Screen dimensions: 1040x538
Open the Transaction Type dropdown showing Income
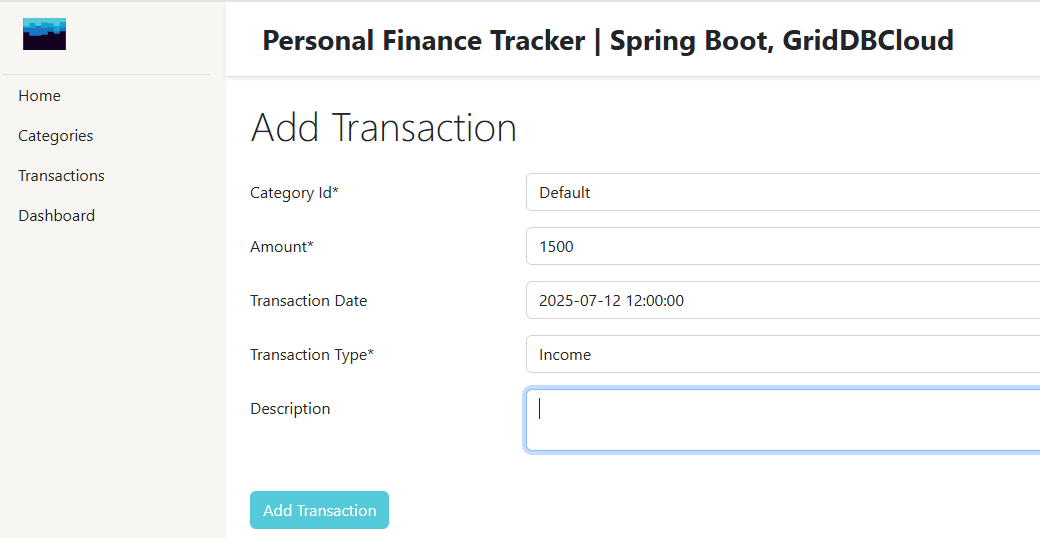pyautogui.click(x=782, y=355)
